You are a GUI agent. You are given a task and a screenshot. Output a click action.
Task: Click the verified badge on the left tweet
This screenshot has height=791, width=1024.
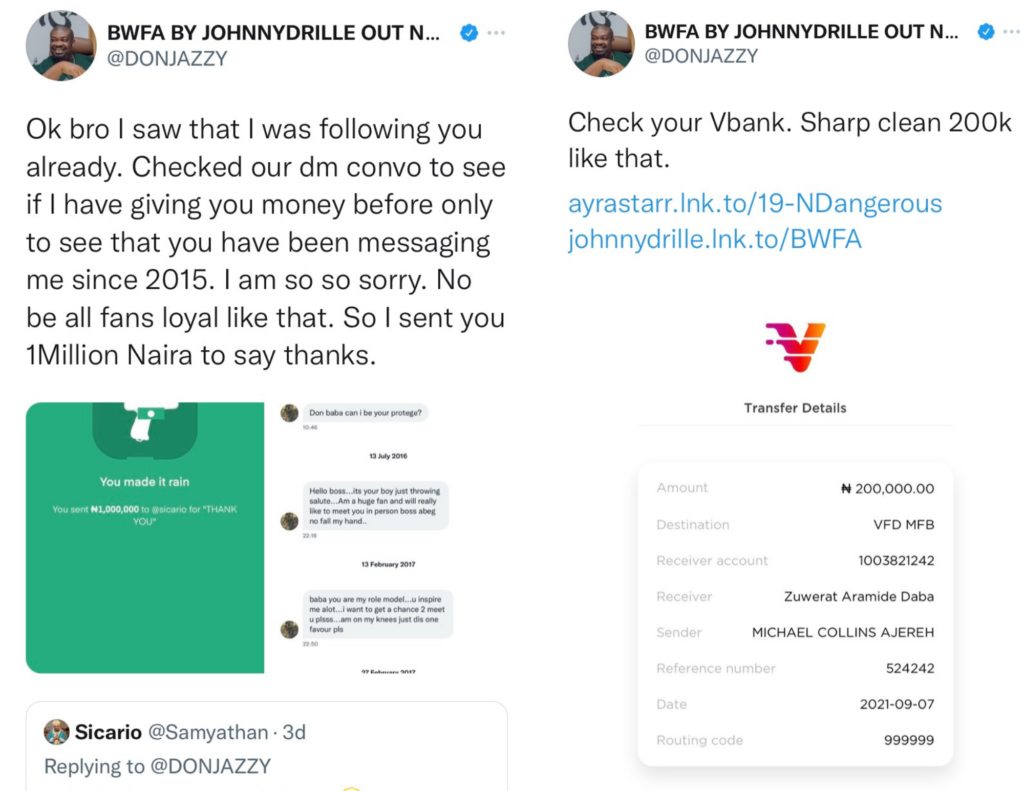click(467, 33)
